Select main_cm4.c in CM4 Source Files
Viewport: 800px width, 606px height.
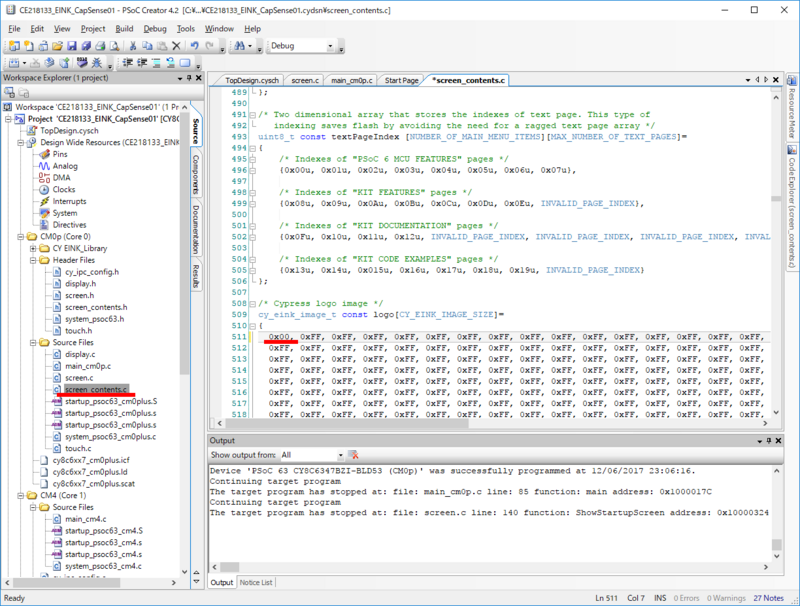pyautogui.click(x=86, y=519)
